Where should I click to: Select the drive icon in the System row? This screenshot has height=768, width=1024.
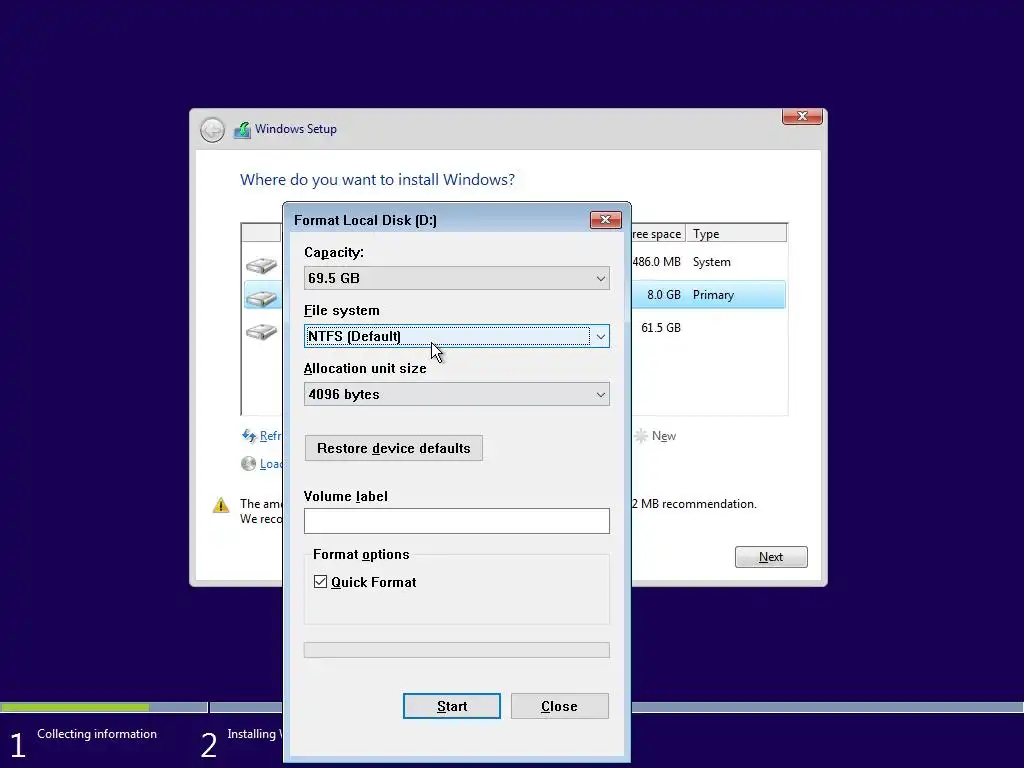coord(261,265)
